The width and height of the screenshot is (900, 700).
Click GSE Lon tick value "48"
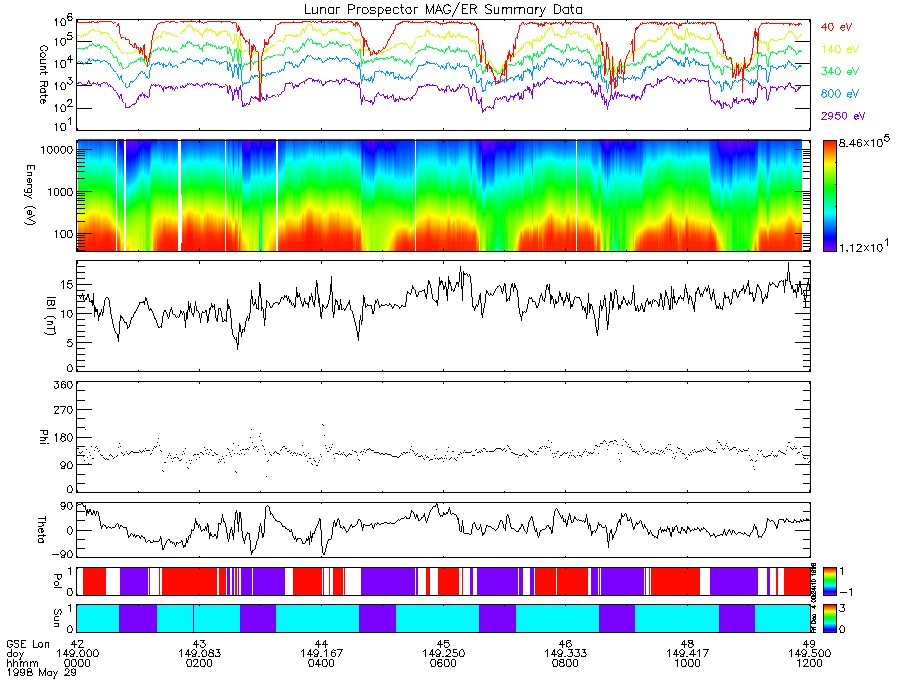(687, 644)
